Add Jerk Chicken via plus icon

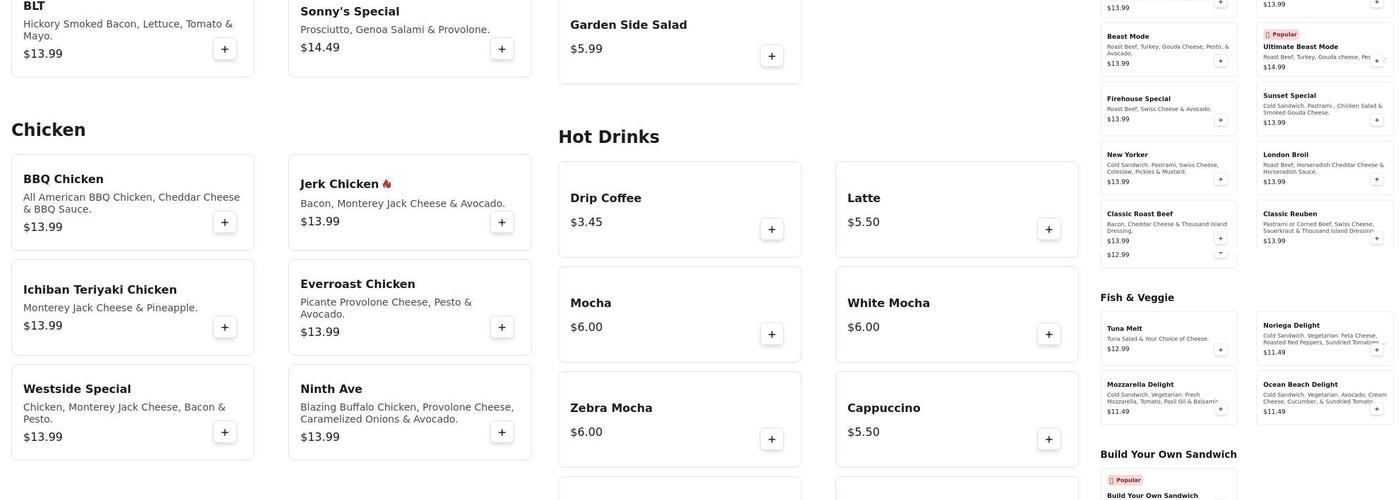[502, 222]
